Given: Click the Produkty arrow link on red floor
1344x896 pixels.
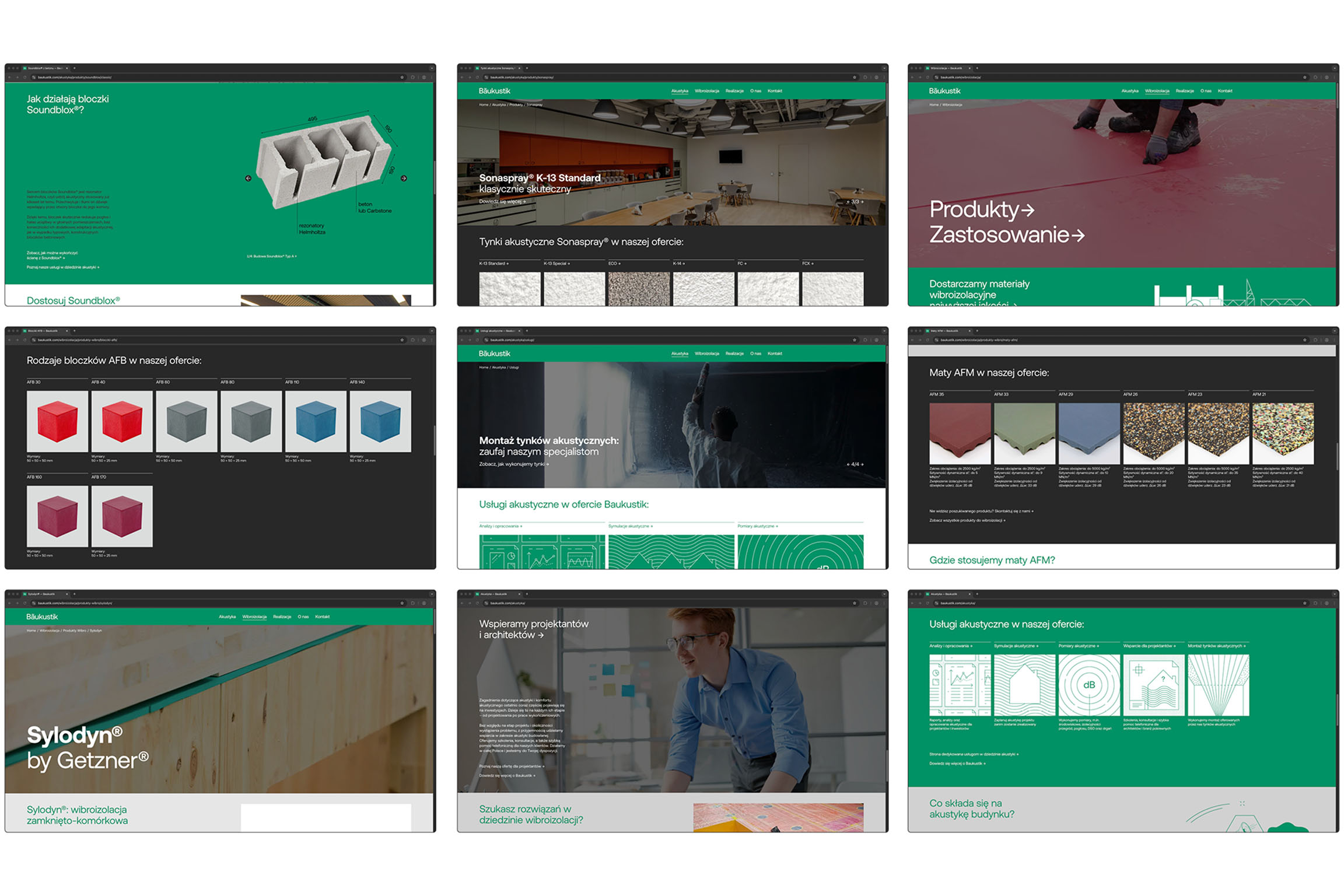Looking at the screenshot, I should [x=982, y=209].
